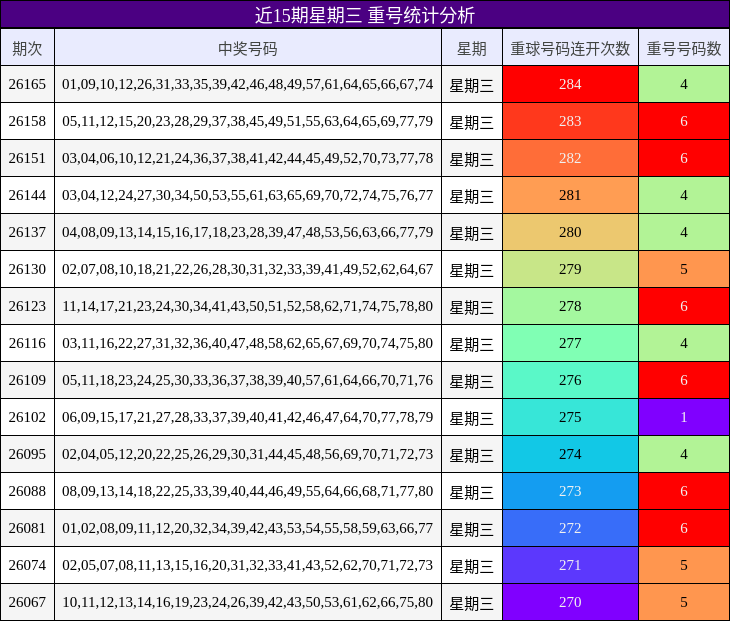Click winning numbers of issue 26137

248,232
